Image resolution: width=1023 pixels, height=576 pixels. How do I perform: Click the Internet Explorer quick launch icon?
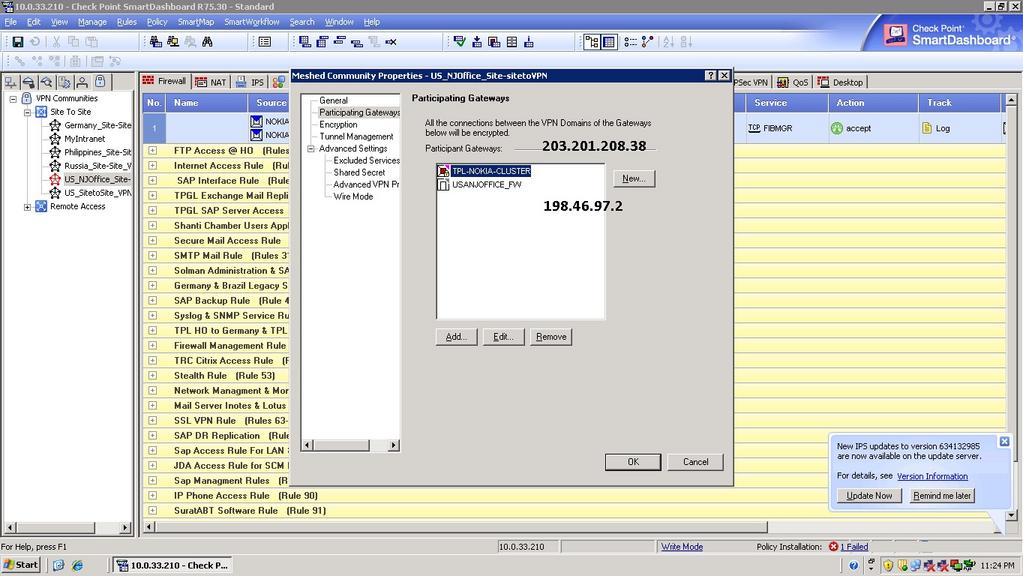[78, 566]
